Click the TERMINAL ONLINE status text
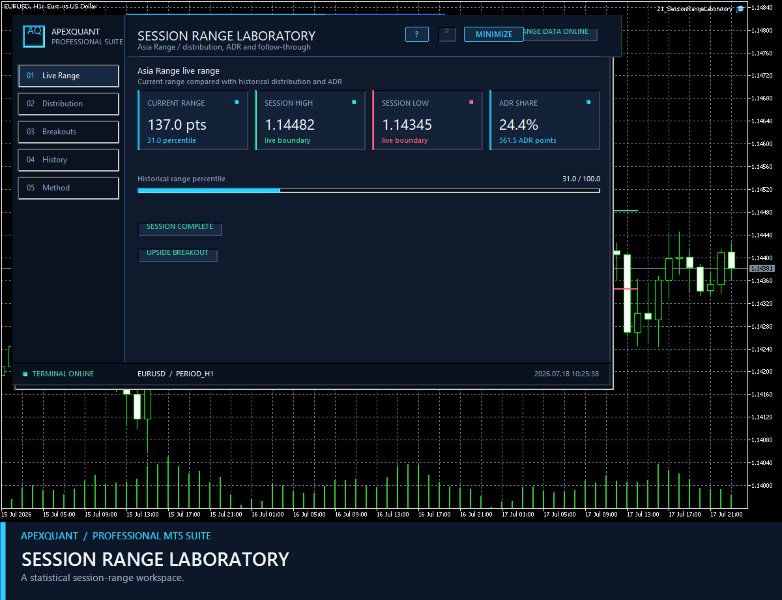This screenshot has width=782, height=600. (63, 374)
